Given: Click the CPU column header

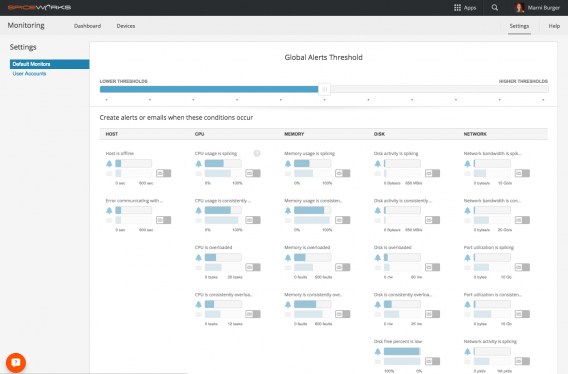Looking at the screenshot, I should [x=199, y=134].
